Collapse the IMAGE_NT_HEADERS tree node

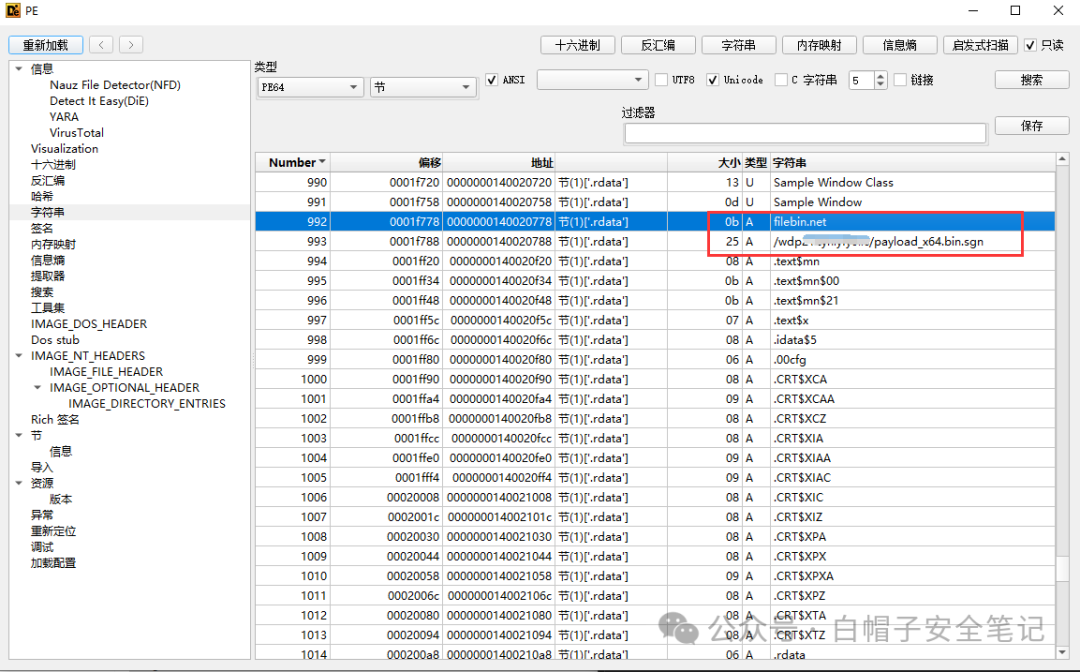coord(19,355)
